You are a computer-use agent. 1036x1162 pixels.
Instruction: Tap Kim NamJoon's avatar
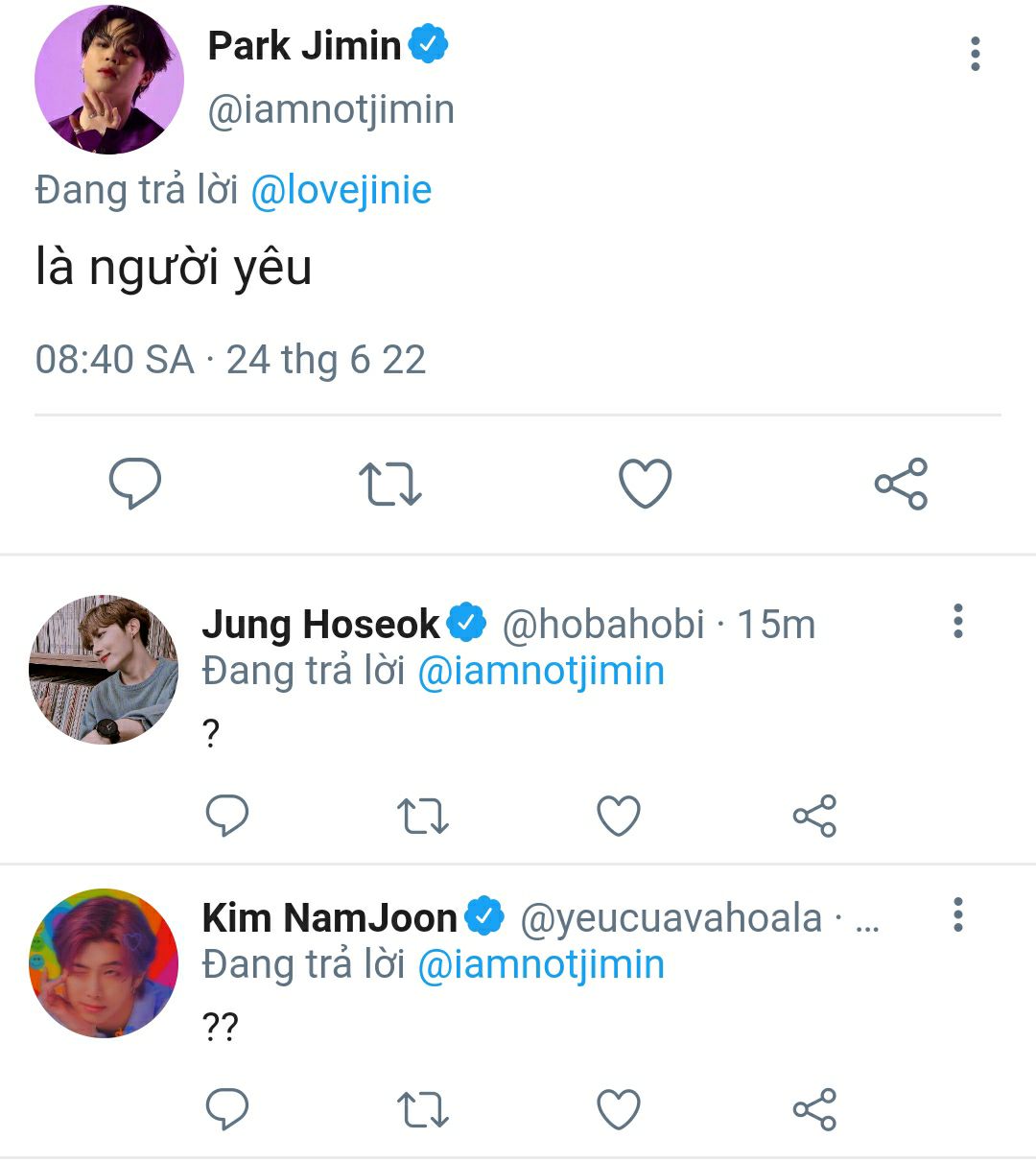click(x=104, y=963)
